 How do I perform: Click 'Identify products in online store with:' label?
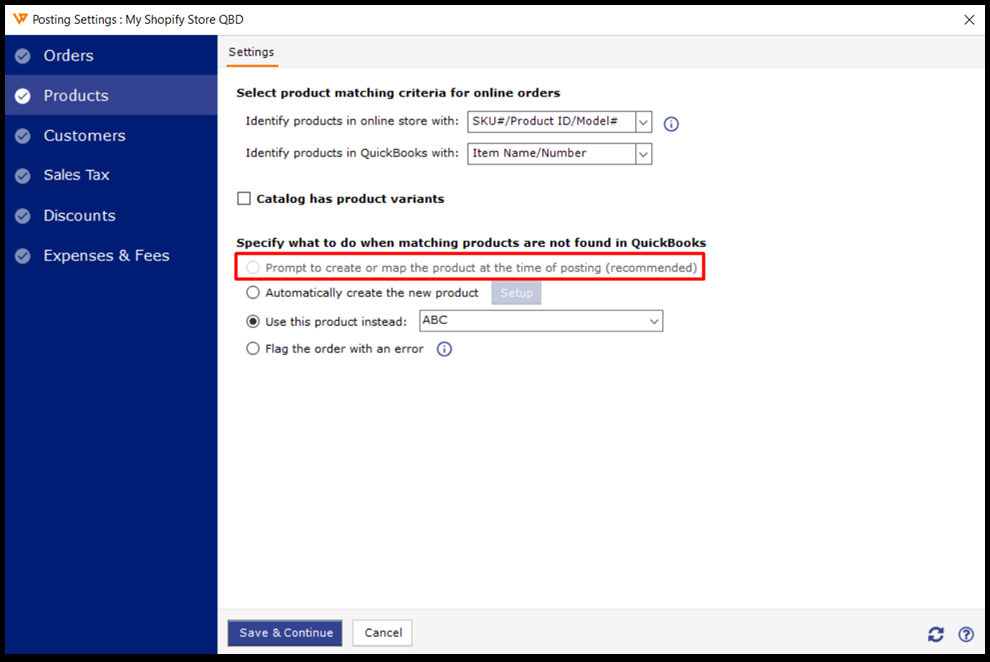(x=352, y=121)
